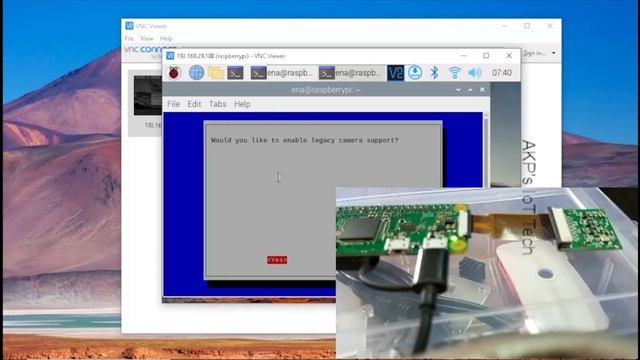The height and width of the screenshot is (360, 640).
Task: Confirm with the red Yes button
Action: (x=277, y=260)
